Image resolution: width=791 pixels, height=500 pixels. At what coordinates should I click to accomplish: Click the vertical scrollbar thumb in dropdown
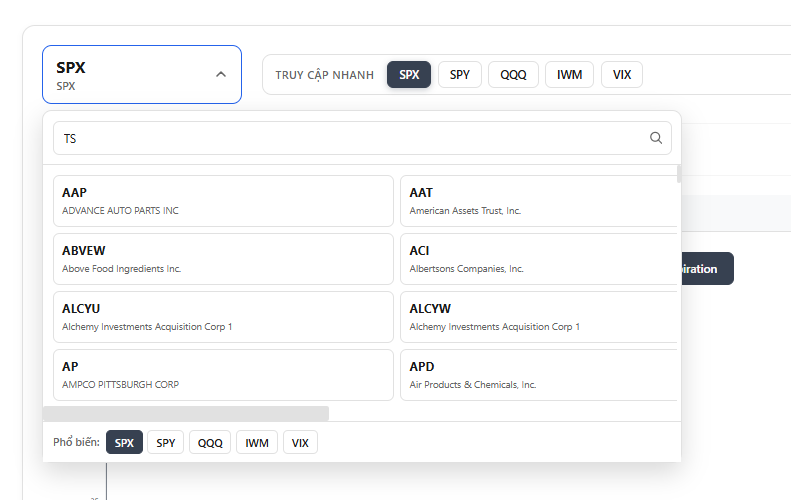[679, 174]
